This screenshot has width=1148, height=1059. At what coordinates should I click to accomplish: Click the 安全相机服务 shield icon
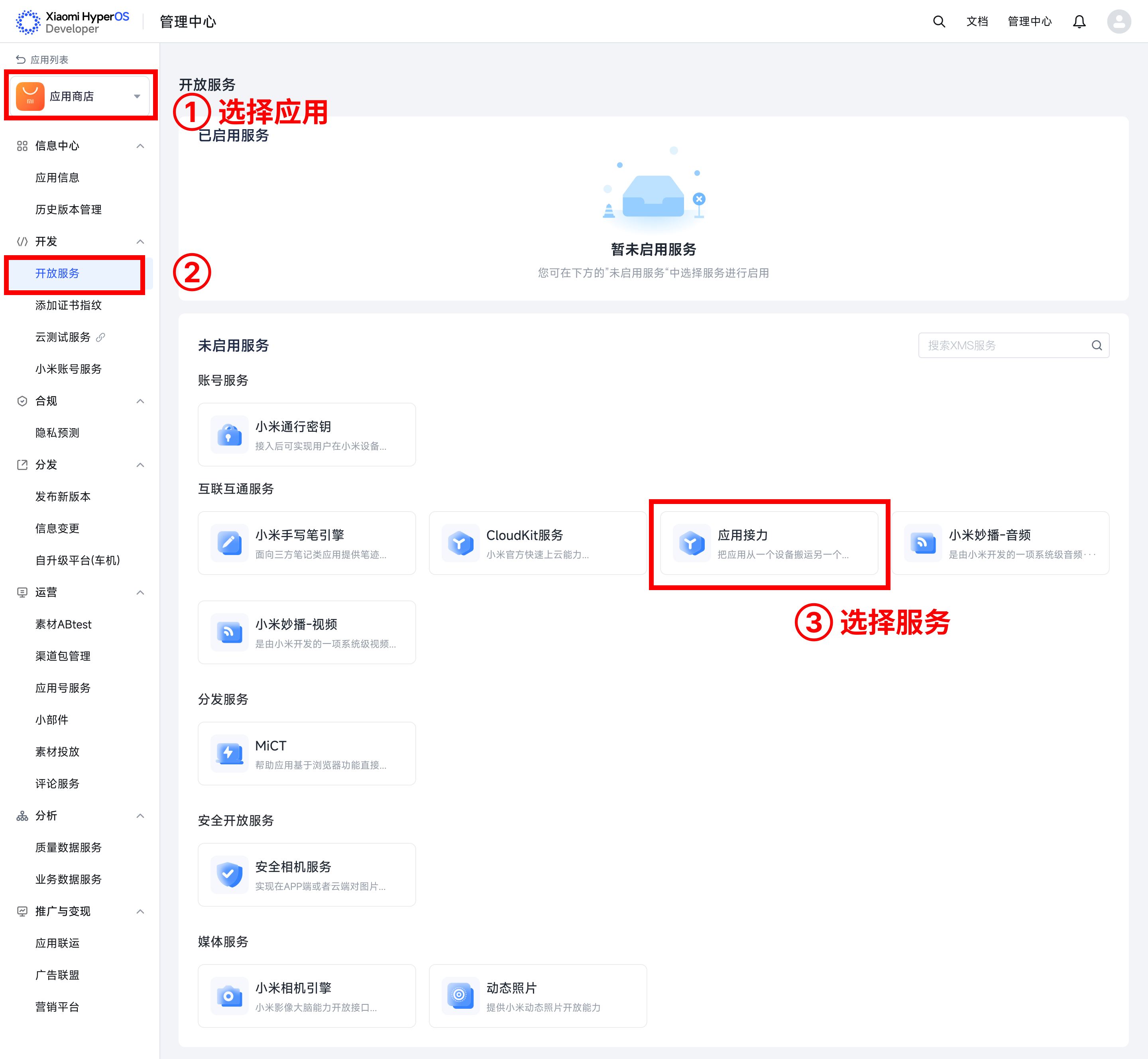click(229, 874)
